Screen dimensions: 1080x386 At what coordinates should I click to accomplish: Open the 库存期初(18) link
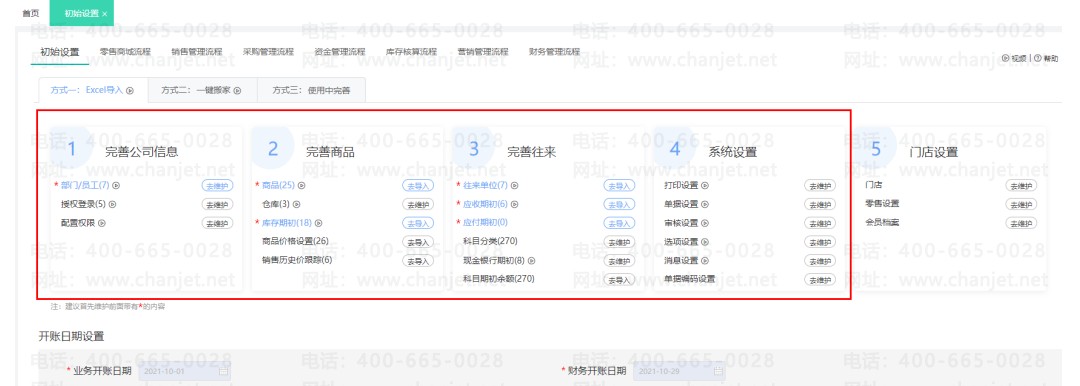point(287,223)
